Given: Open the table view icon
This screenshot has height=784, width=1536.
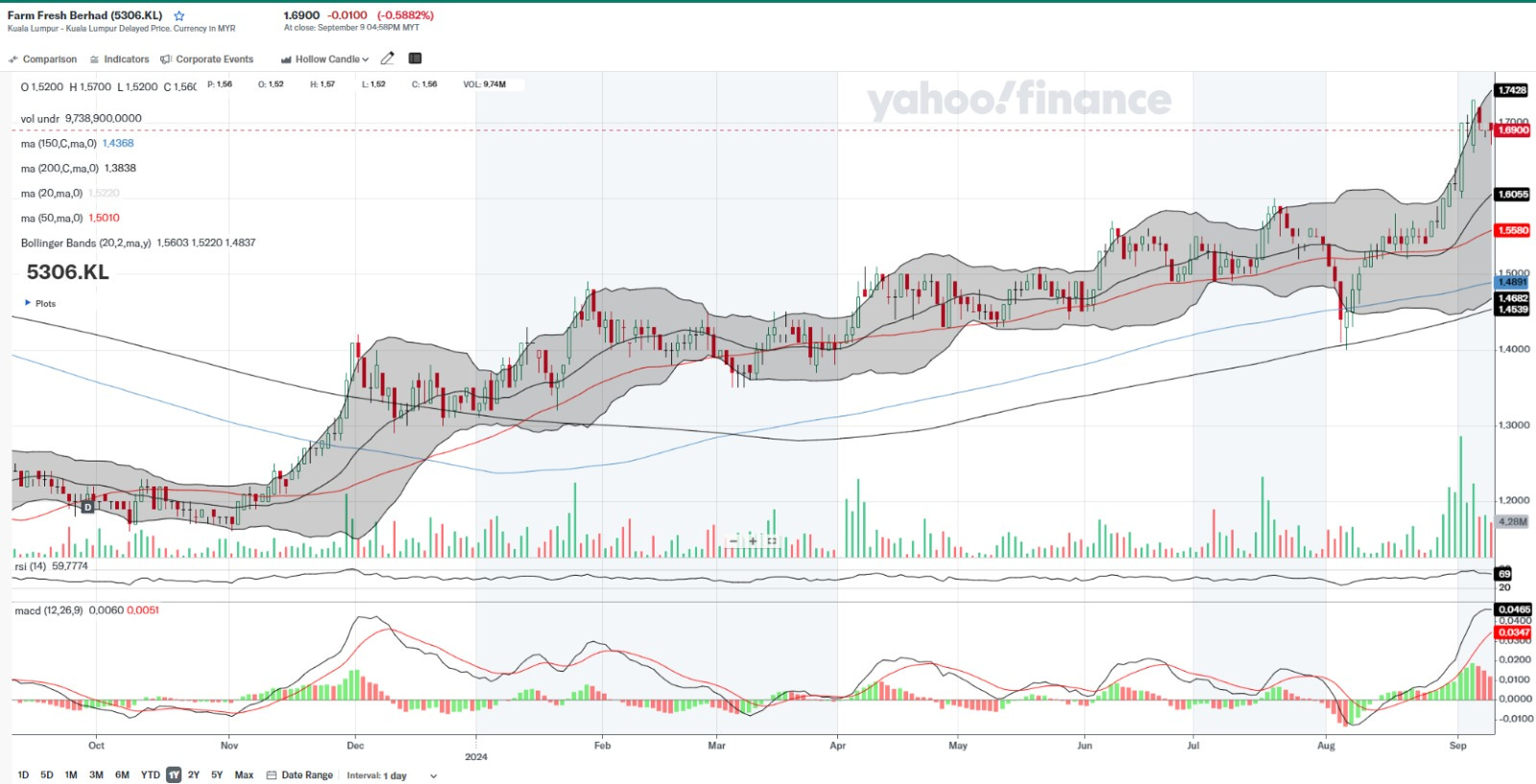Looking at the screenshot, I should tap(416, 59).
